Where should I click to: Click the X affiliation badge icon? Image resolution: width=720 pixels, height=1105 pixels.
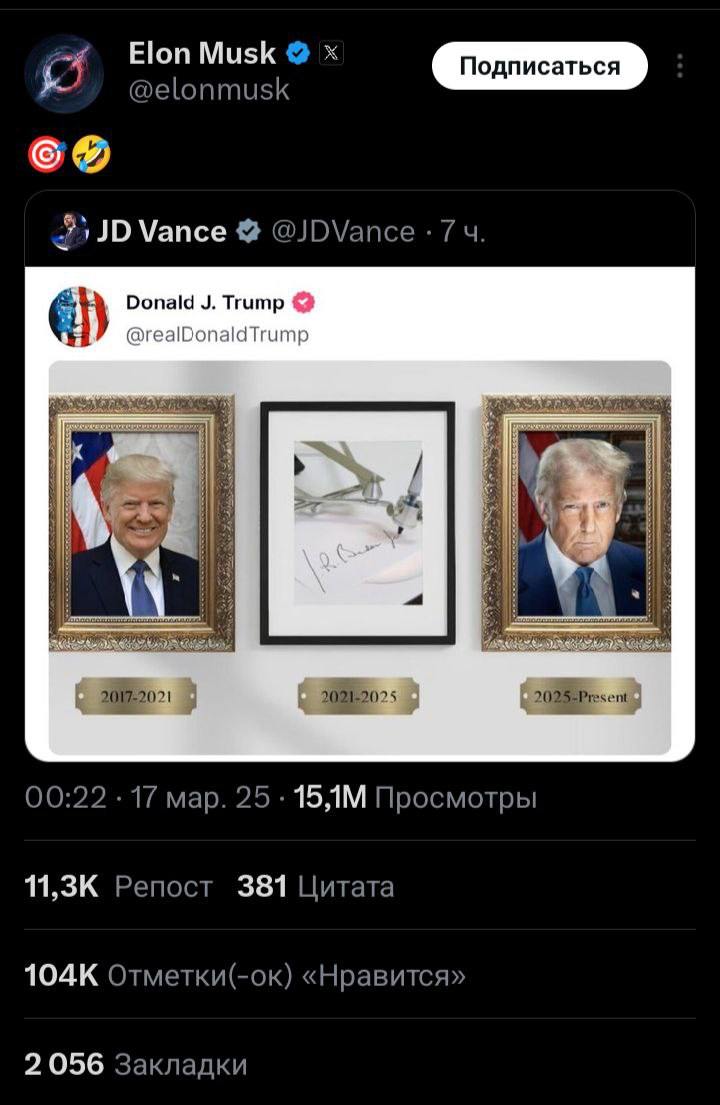click(x=331, y=53)
